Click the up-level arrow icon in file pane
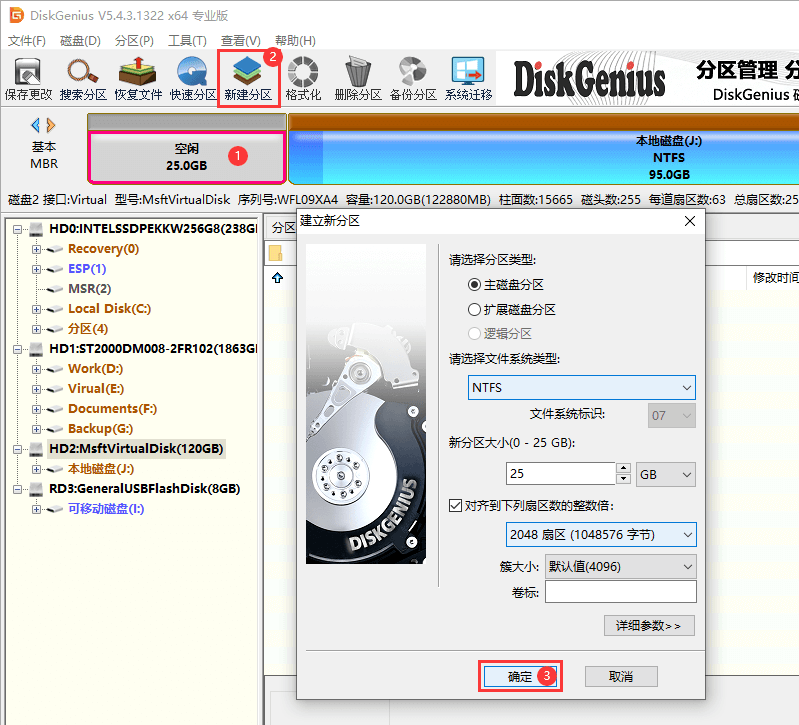The height and width of the screenshot is (725, 799). tap(277, 278)
